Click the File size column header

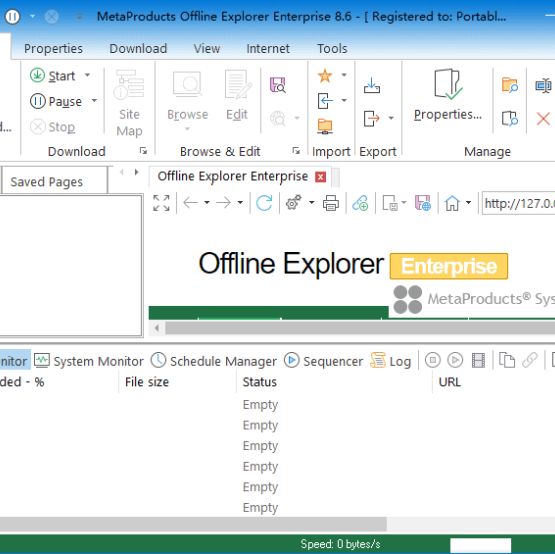pos(177,382)
